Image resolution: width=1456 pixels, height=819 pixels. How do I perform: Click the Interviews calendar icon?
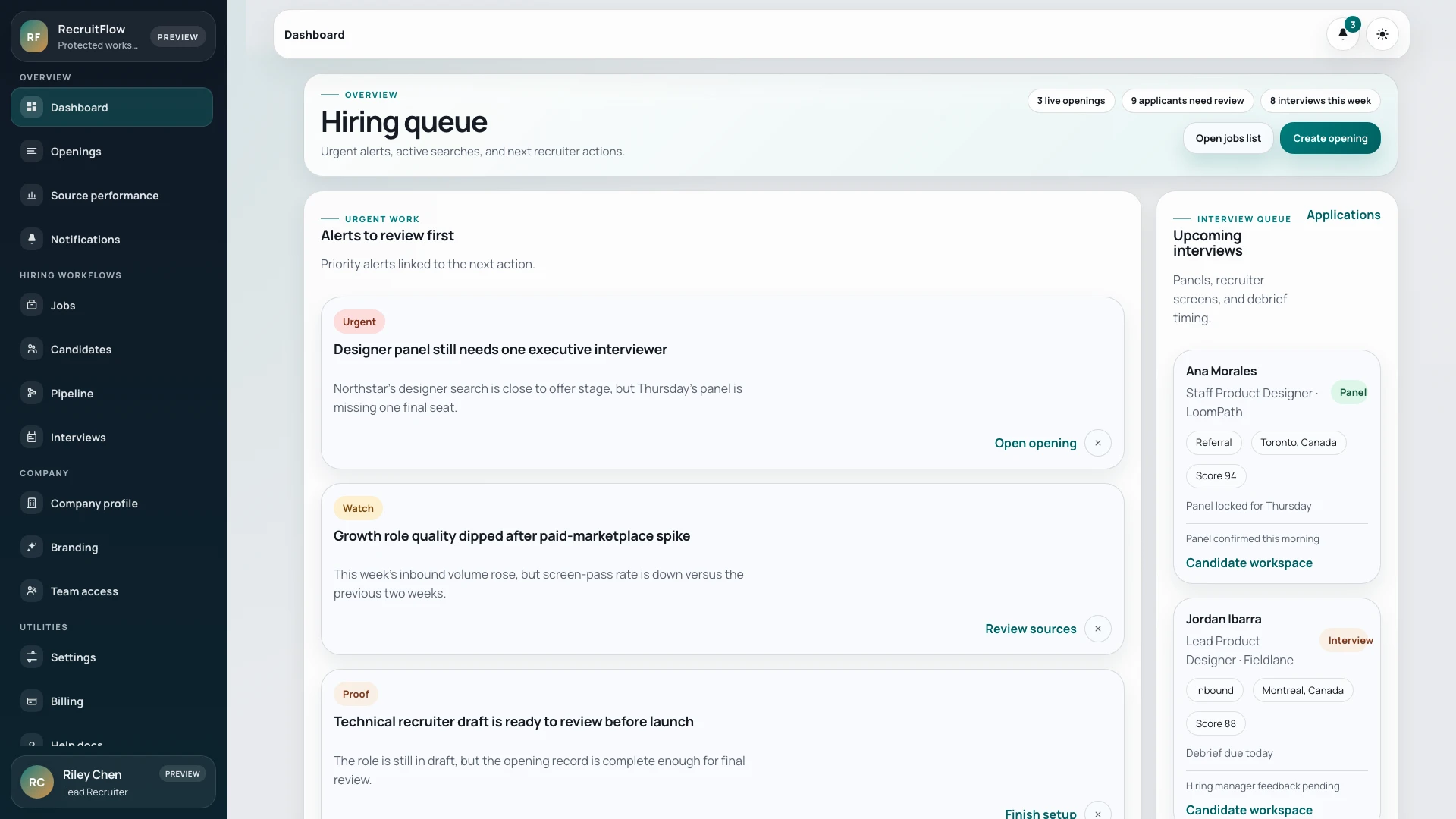pos(32,437)
